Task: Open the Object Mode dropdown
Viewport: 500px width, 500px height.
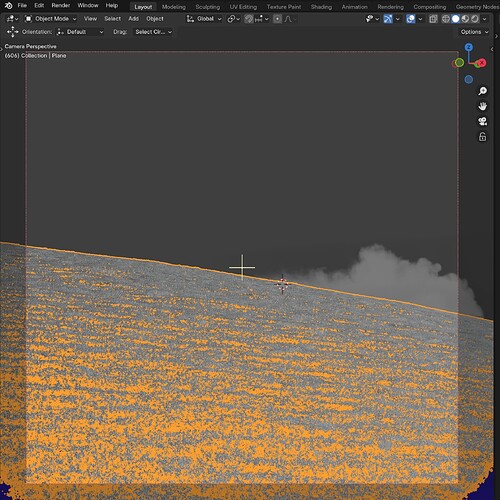Action: [x=51, y=19]
